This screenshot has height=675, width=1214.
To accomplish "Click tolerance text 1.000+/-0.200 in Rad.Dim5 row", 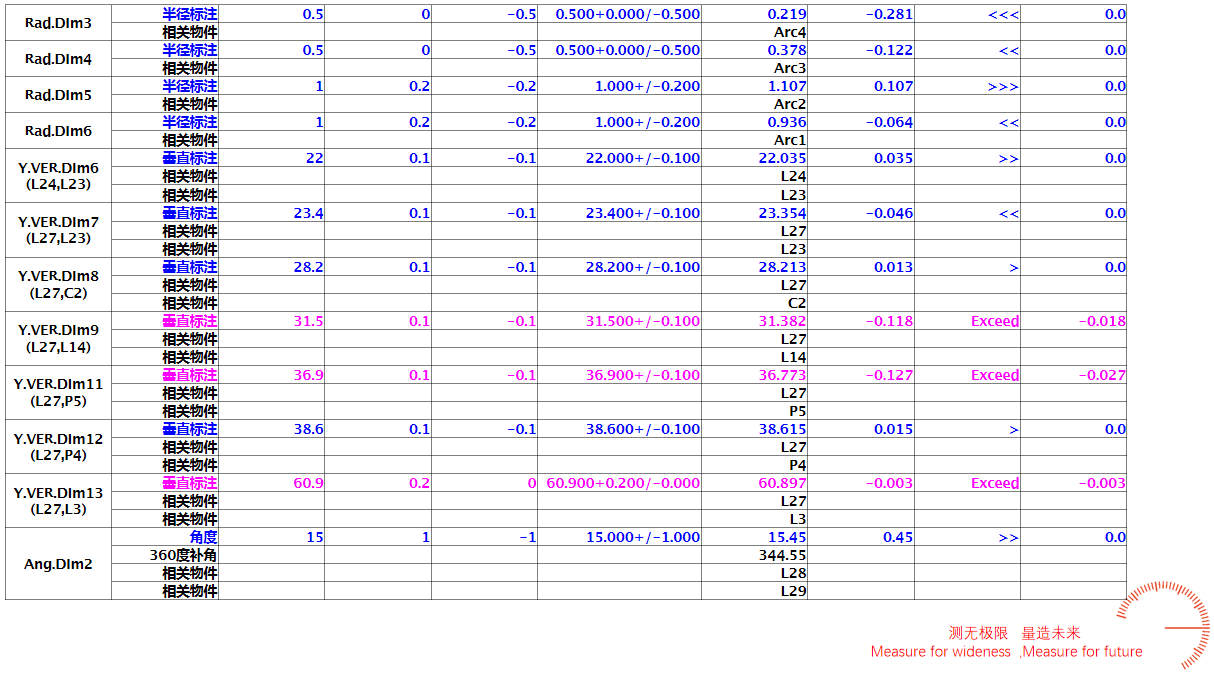I will (647, 86).
